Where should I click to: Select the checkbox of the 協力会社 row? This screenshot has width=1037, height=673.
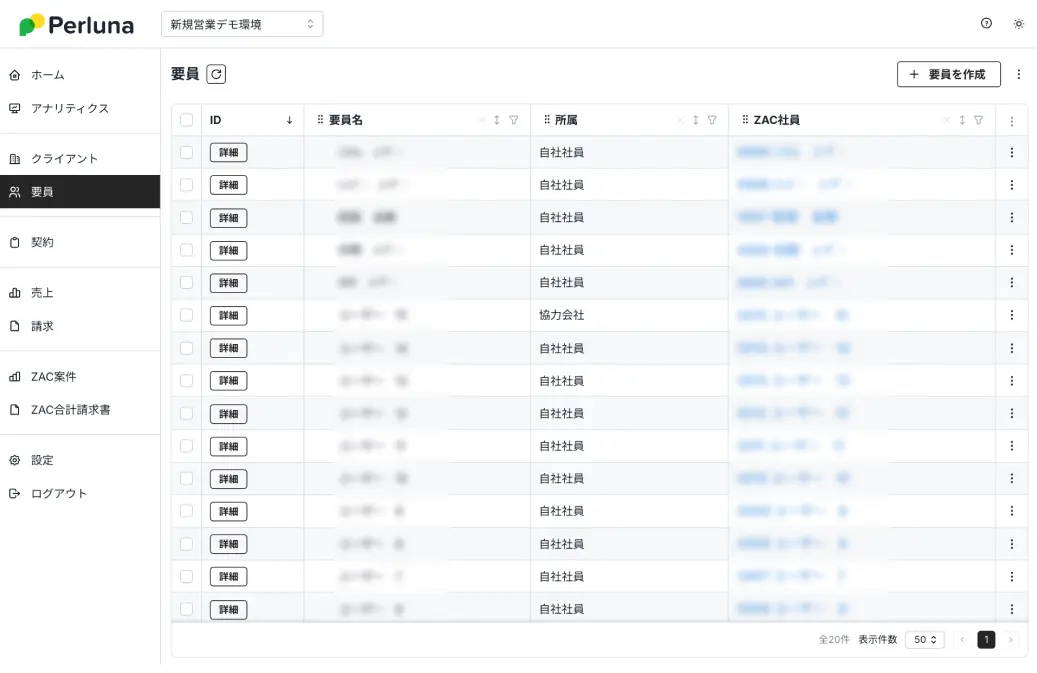(x=186, y=315)
